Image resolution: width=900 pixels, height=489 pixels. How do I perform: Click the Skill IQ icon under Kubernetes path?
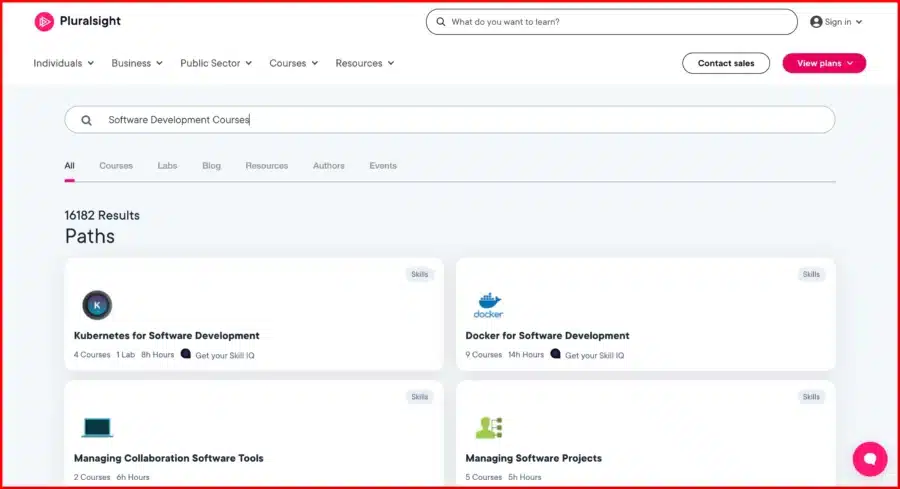185,354
